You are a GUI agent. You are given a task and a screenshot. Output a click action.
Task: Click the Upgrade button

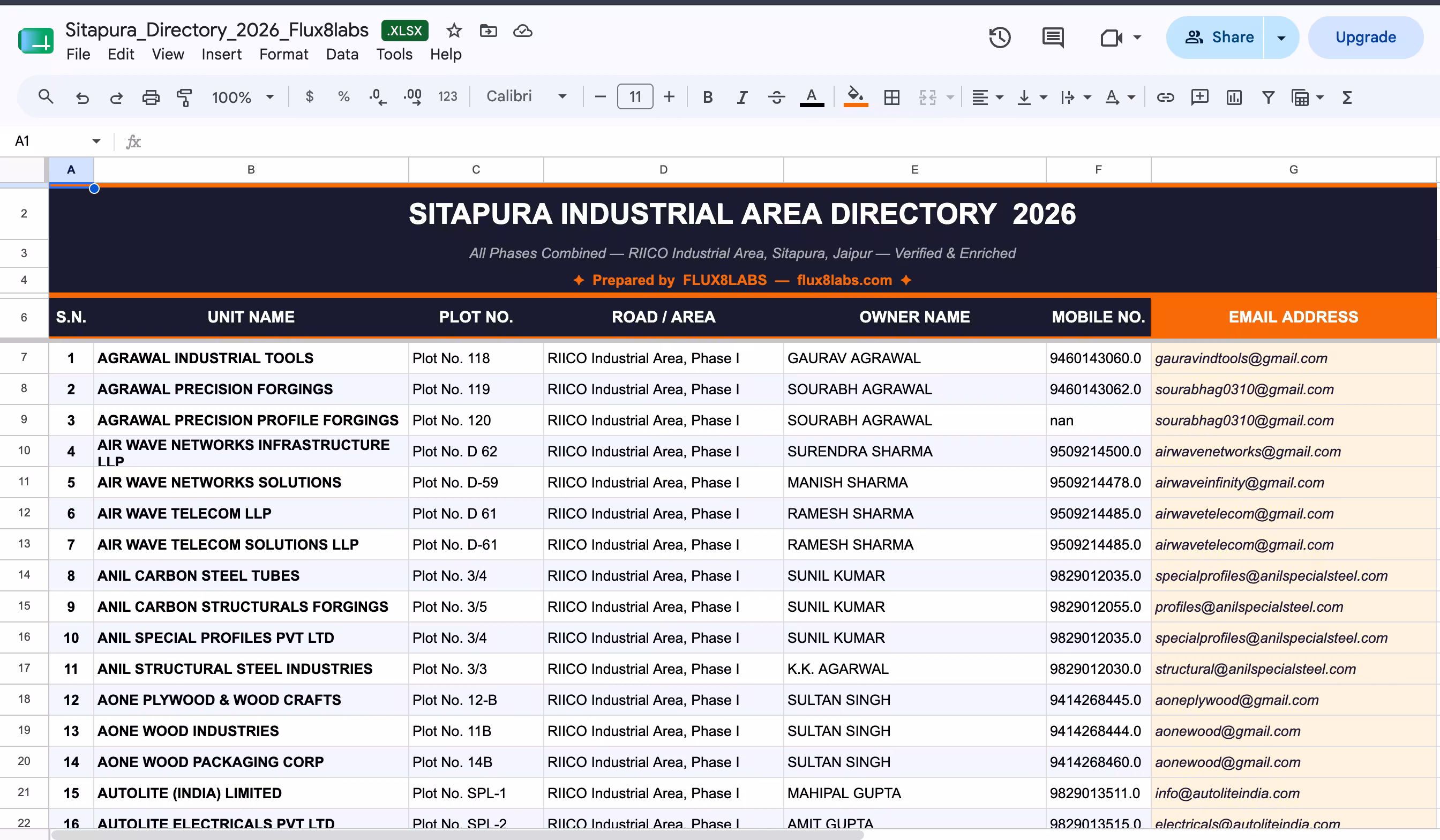(x=1365, y=37)
